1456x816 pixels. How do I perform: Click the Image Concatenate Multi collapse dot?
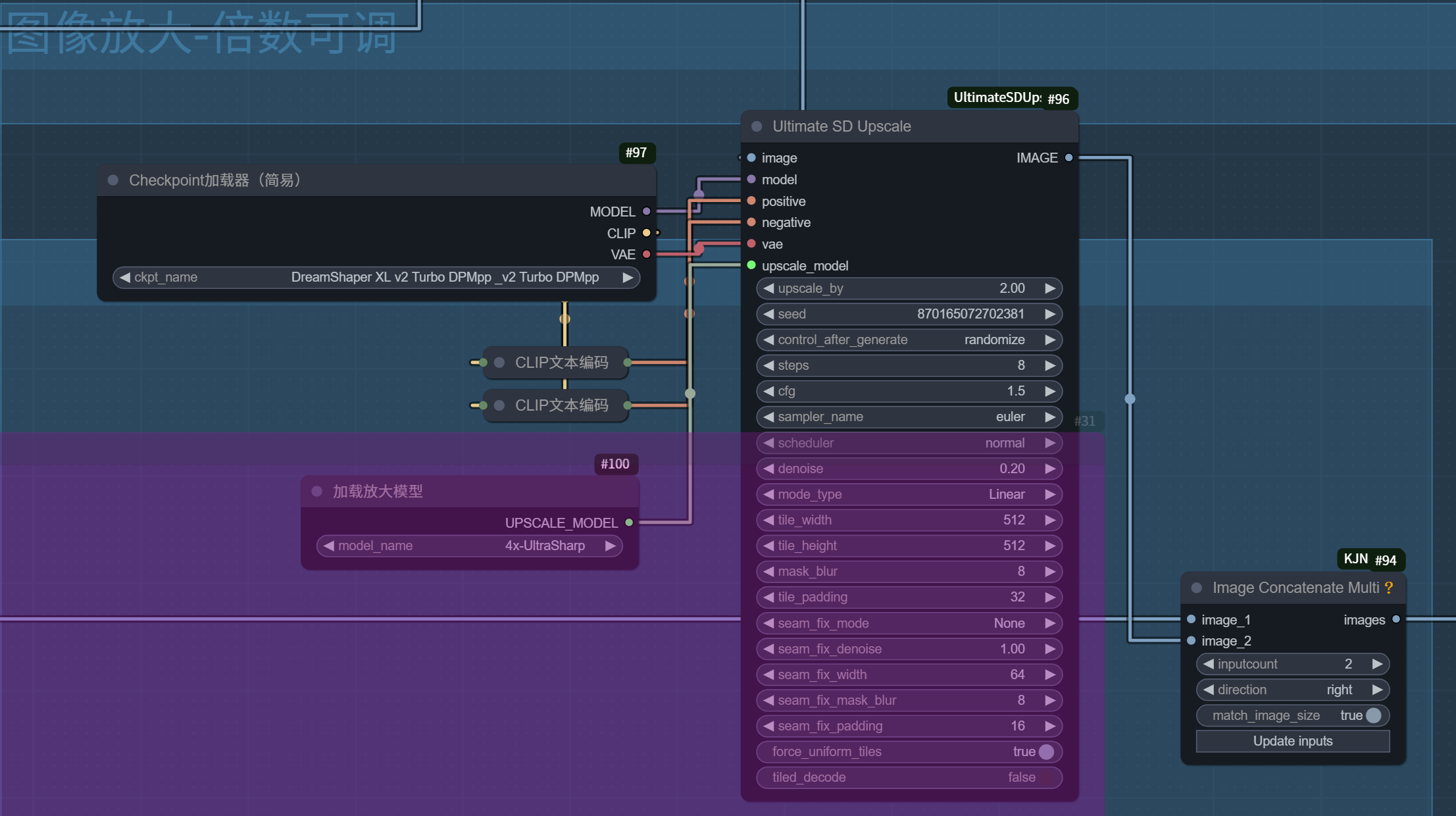(1197, 588)
